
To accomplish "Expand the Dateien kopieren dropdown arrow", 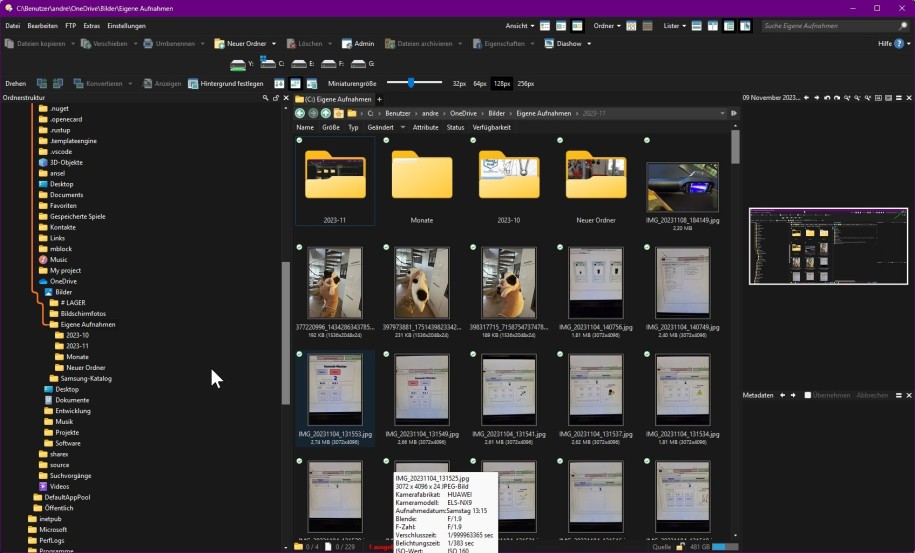I will (73, 44).
